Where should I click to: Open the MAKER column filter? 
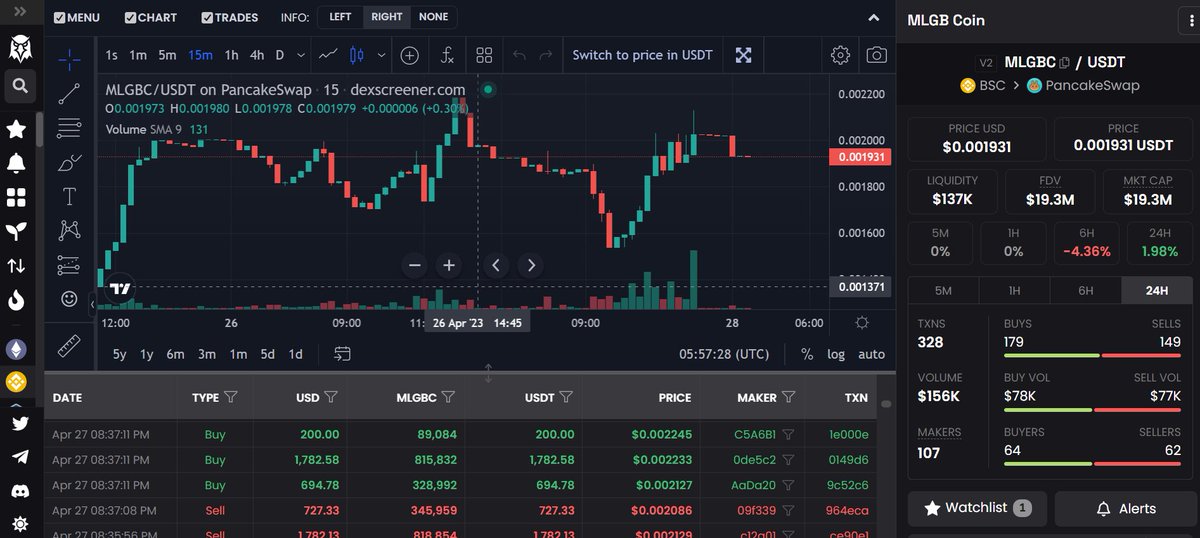click(x=789, y=397)
